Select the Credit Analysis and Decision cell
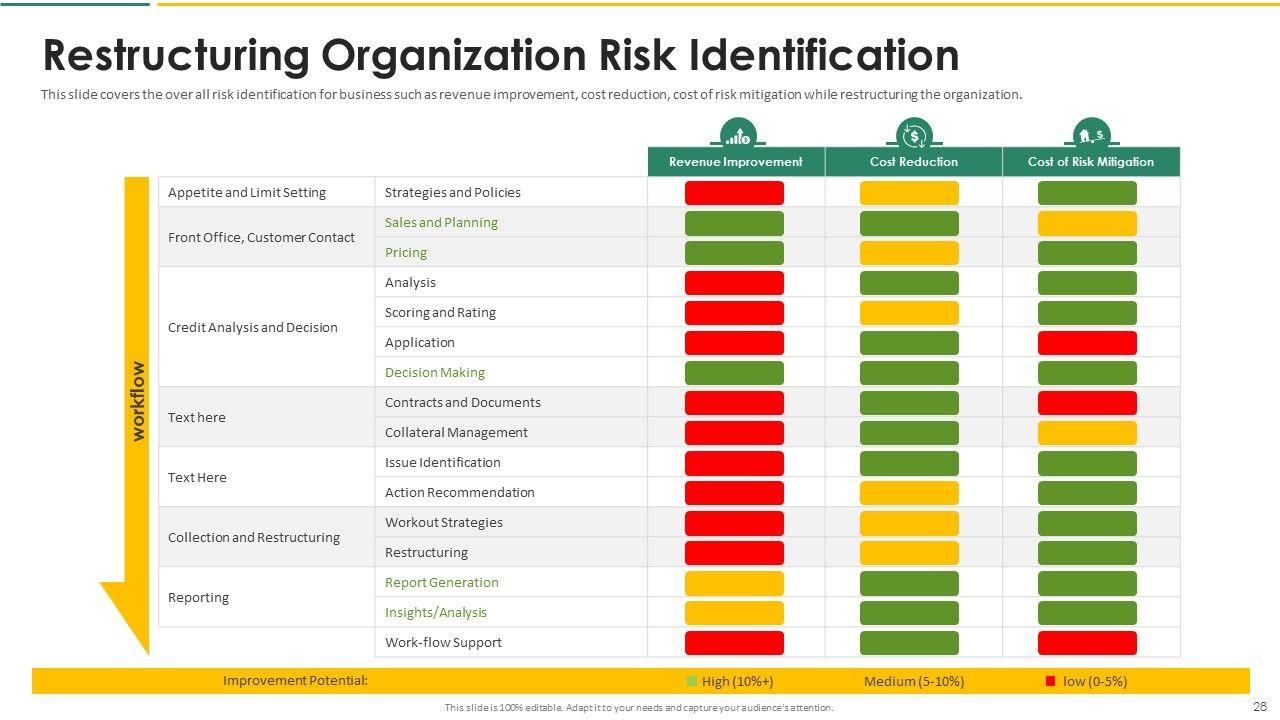Viewport: 1280px width, 720px height. click(x=253, y=327)
